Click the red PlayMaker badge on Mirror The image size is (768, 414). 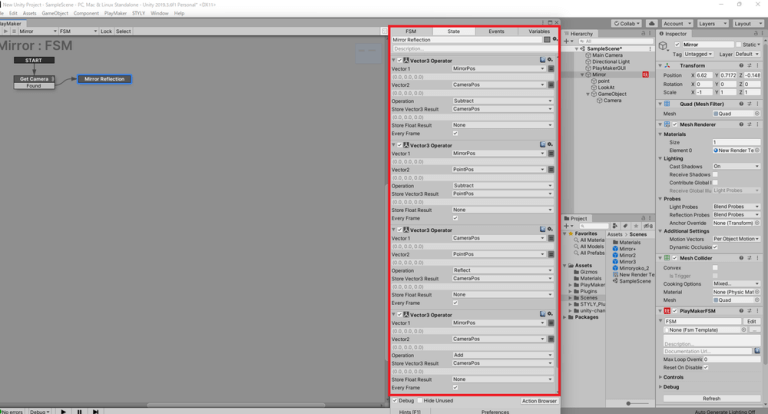point(646,74)
